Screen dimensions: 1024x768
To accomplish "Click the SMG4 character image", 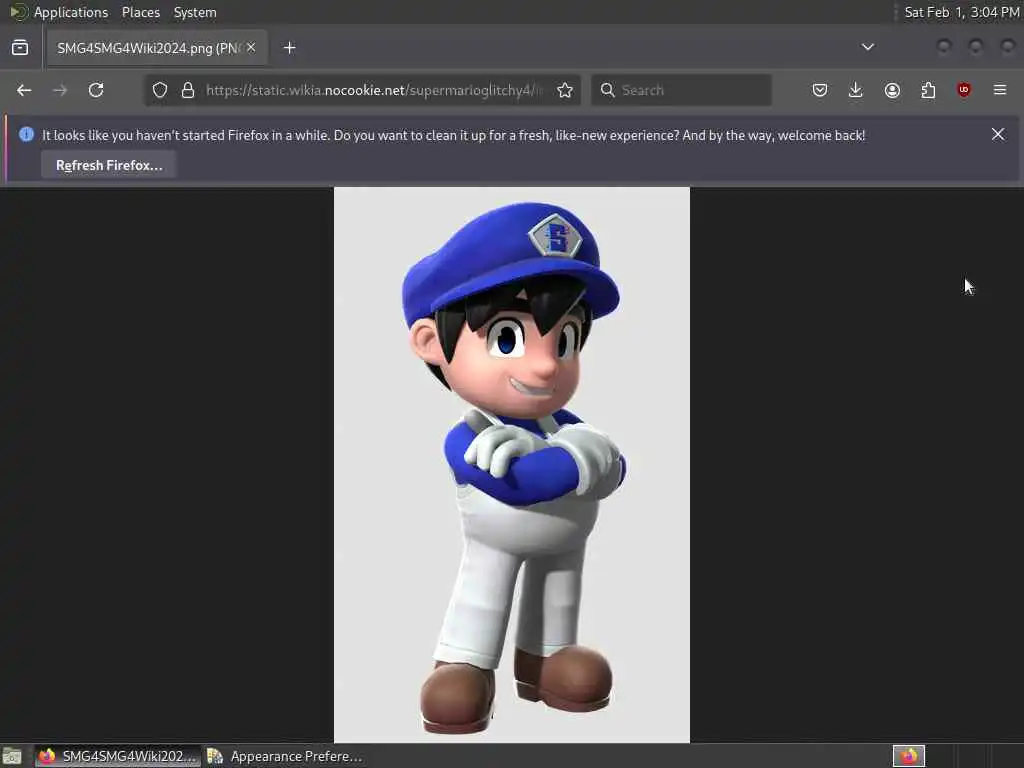I will pyautogui.click(x=511, y=464).
